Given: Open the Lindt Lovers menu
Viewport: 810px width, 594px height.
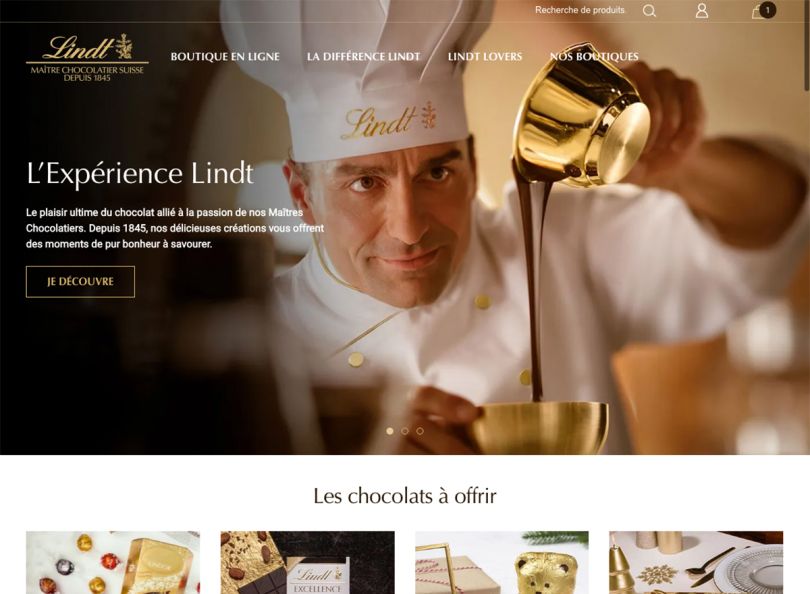Looking at the screenshot, I should [x=485, y=56].
